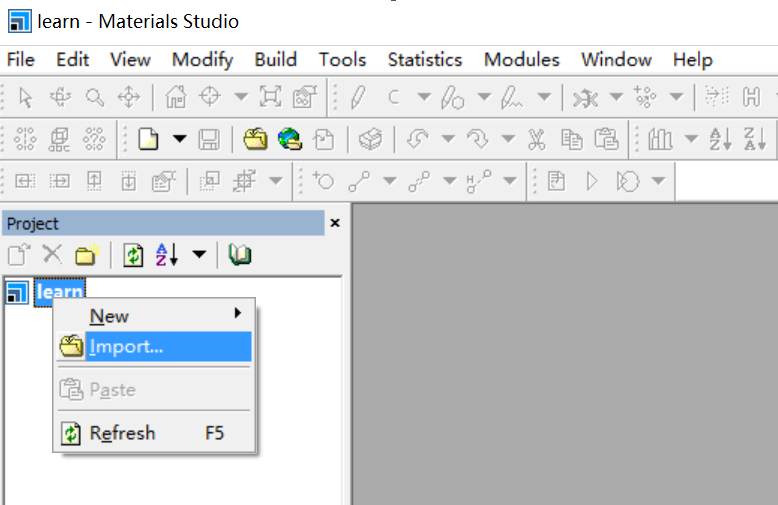Open dropdown arrow next to carbon element
Viewport: 778px width, 505px height.
(424, 96)
